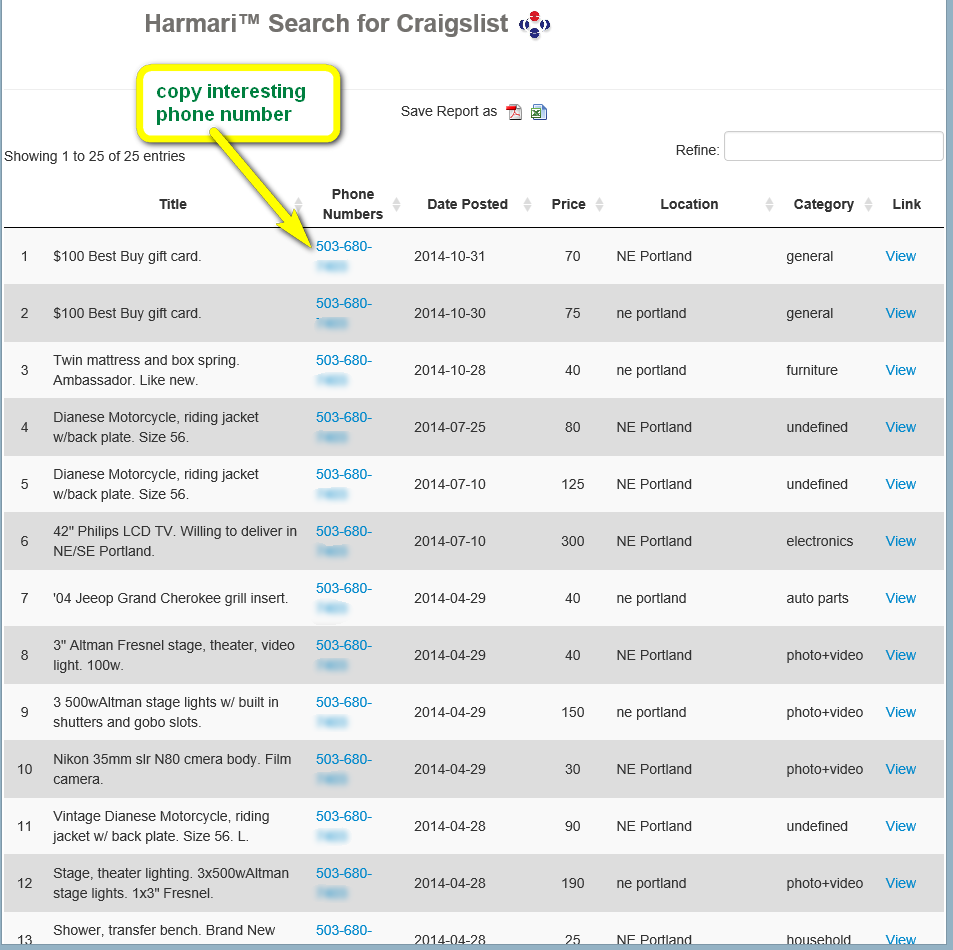Screen dimensions: 953x950
Task: View the Dianese jacket listing dated 2014-07-25
Action: pyautogui.click(x=900, y=427)
